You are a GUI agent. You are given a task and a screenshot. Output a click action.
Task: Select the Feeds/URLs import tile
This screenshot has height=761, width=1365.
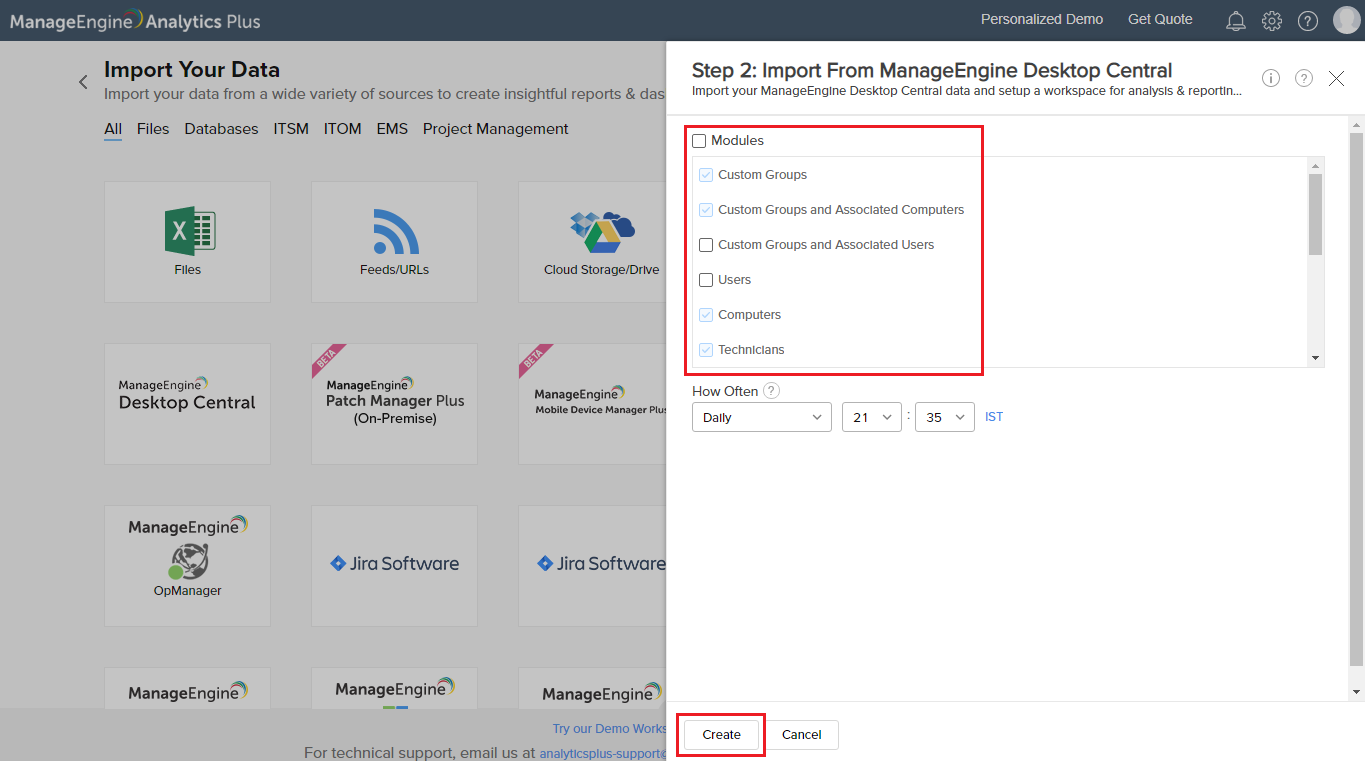click(394, 241)
